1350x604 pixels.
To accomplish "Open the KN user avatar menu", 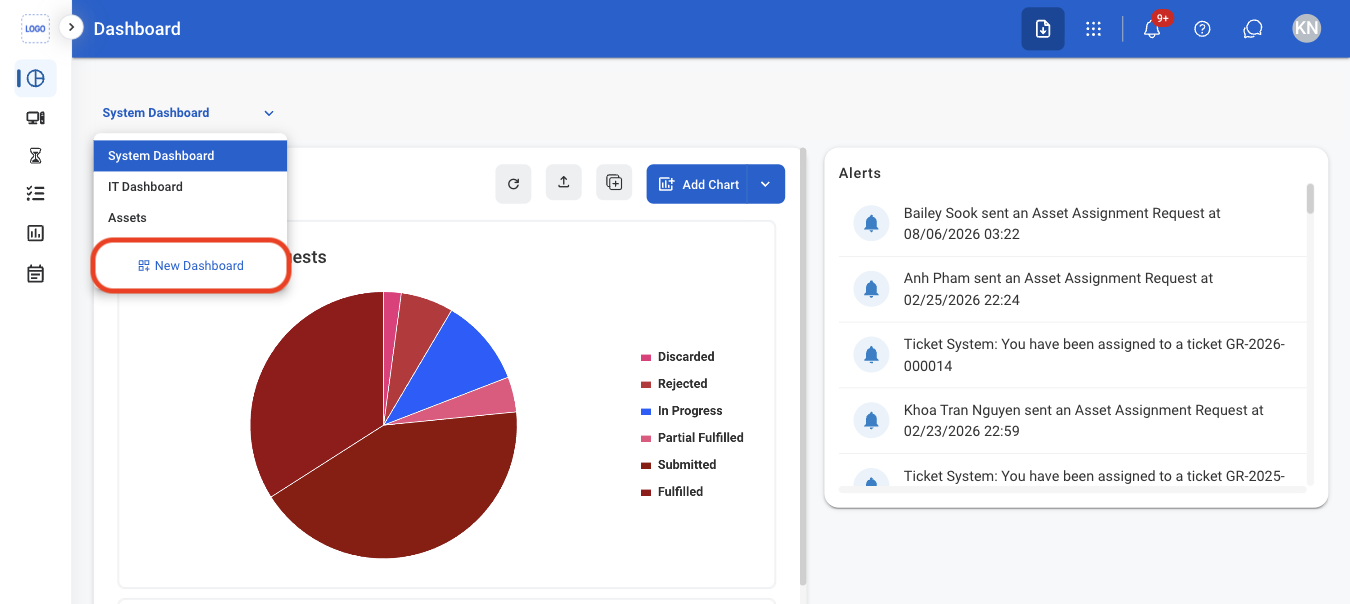I will tap(1306, 28).
